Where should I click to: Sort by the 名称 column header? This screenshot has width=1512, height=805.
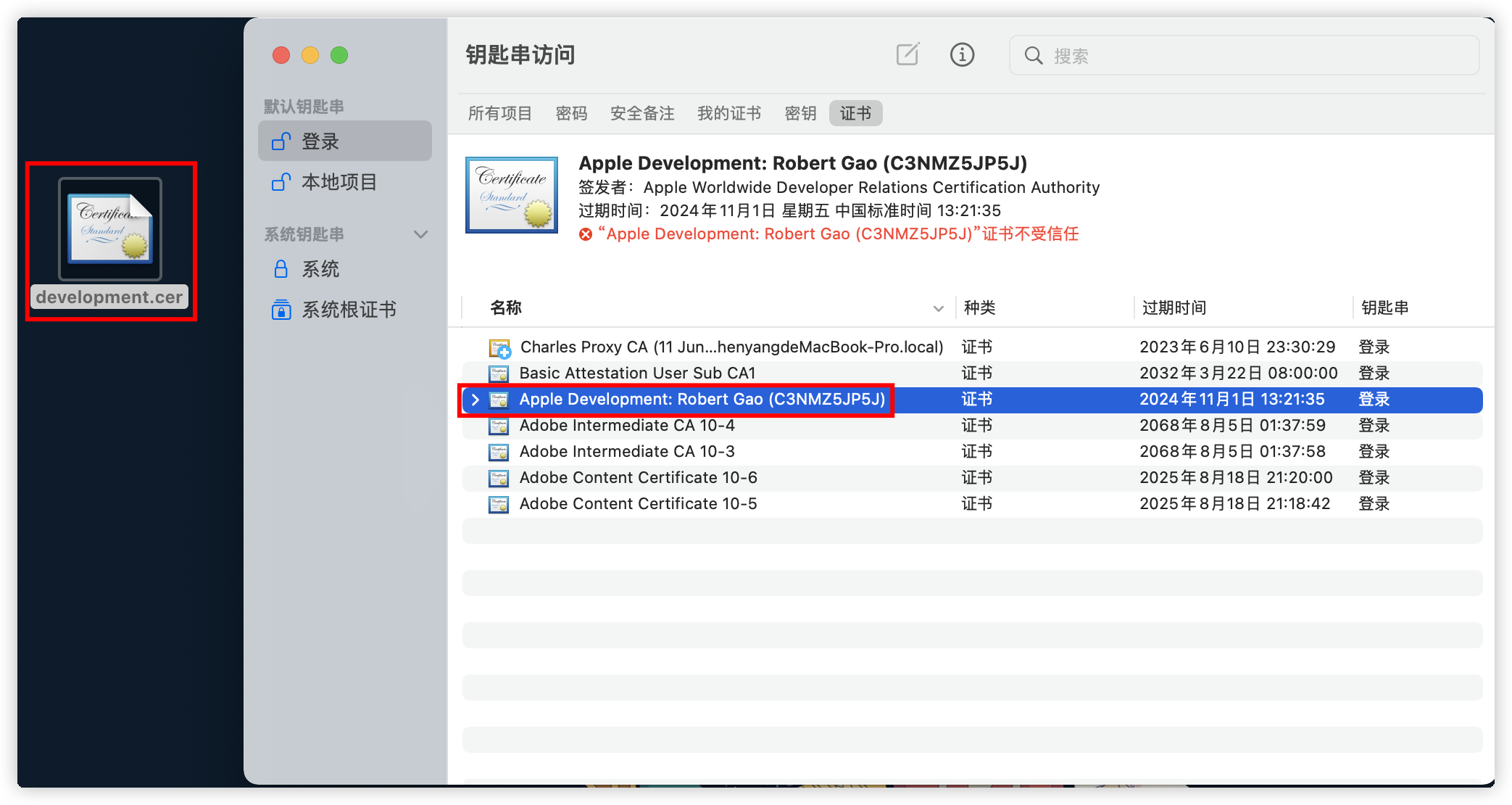506,307
